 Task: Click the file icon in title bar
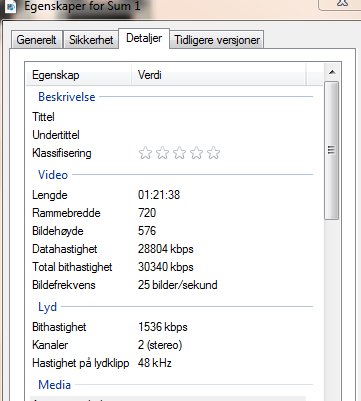point(11,6)
